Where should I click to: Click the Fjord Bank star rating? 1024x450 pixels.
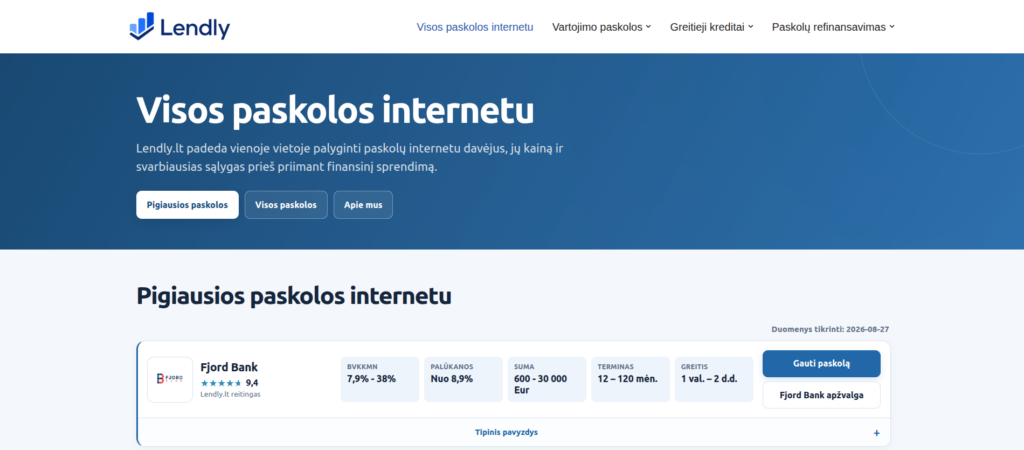(x=221, y=383)
